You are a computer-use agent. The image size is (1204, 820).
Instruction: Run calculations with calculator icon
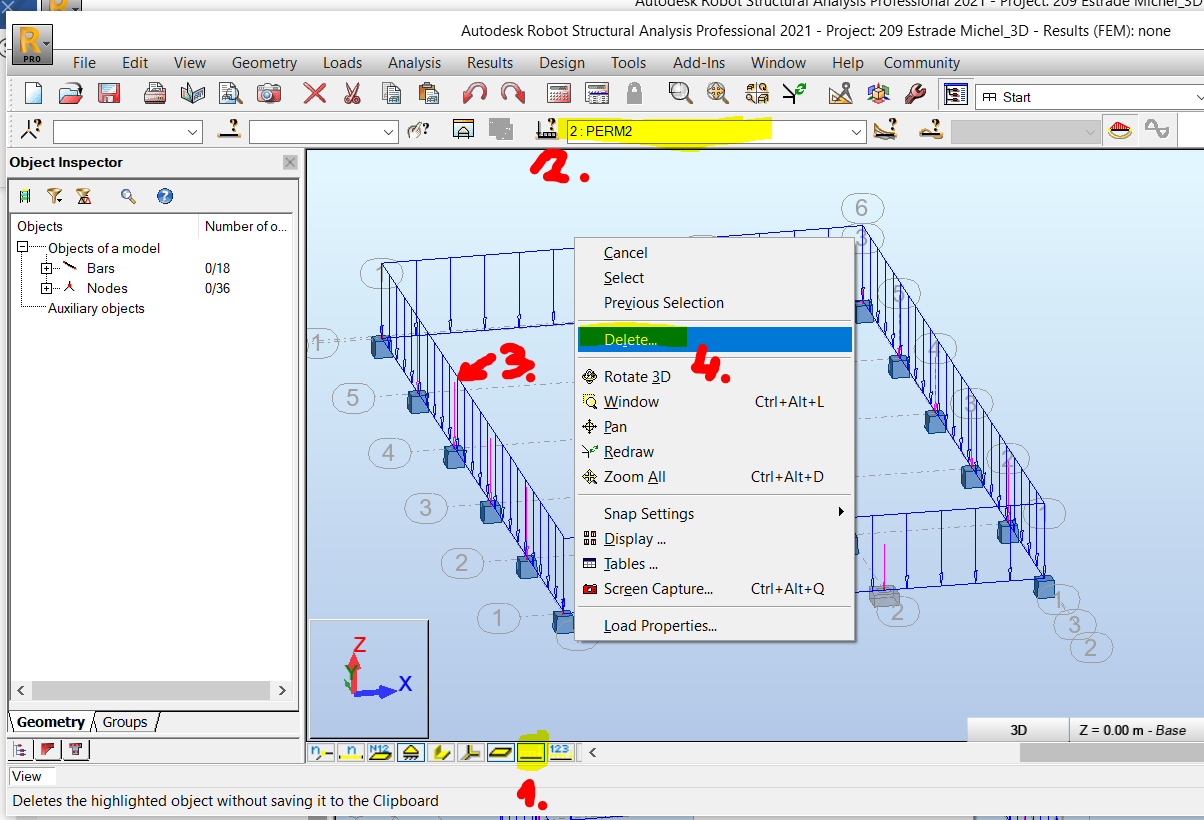[559, 94]
